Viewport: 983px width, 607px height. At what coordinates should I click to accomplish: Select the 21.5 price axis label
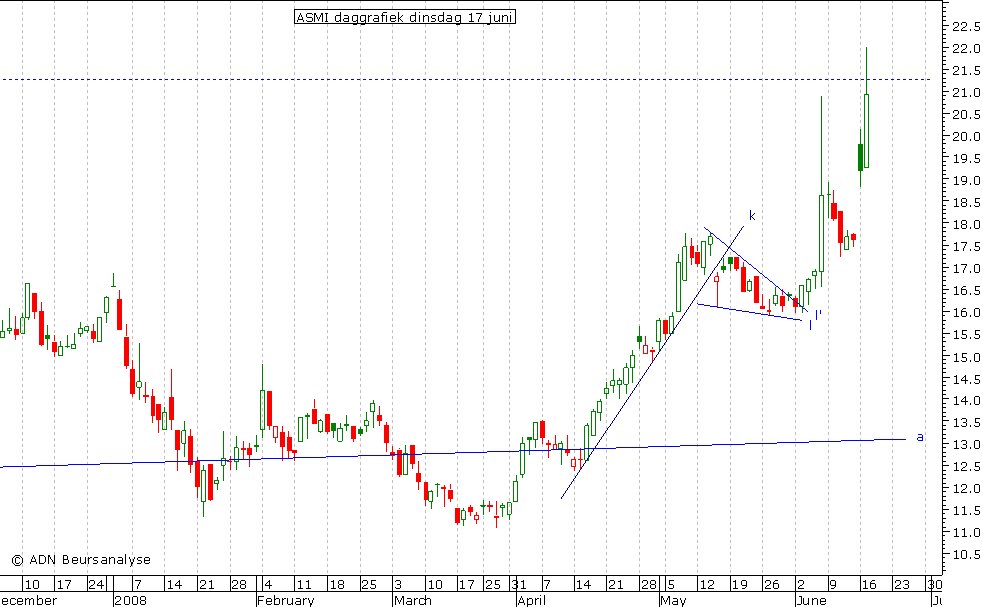966,71
